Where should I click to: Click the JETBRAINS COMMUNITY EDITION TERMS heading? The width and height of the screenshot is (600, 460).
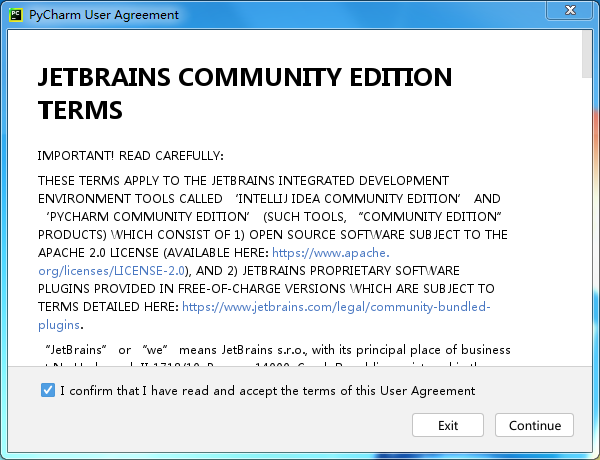click(x=245, y=93)
